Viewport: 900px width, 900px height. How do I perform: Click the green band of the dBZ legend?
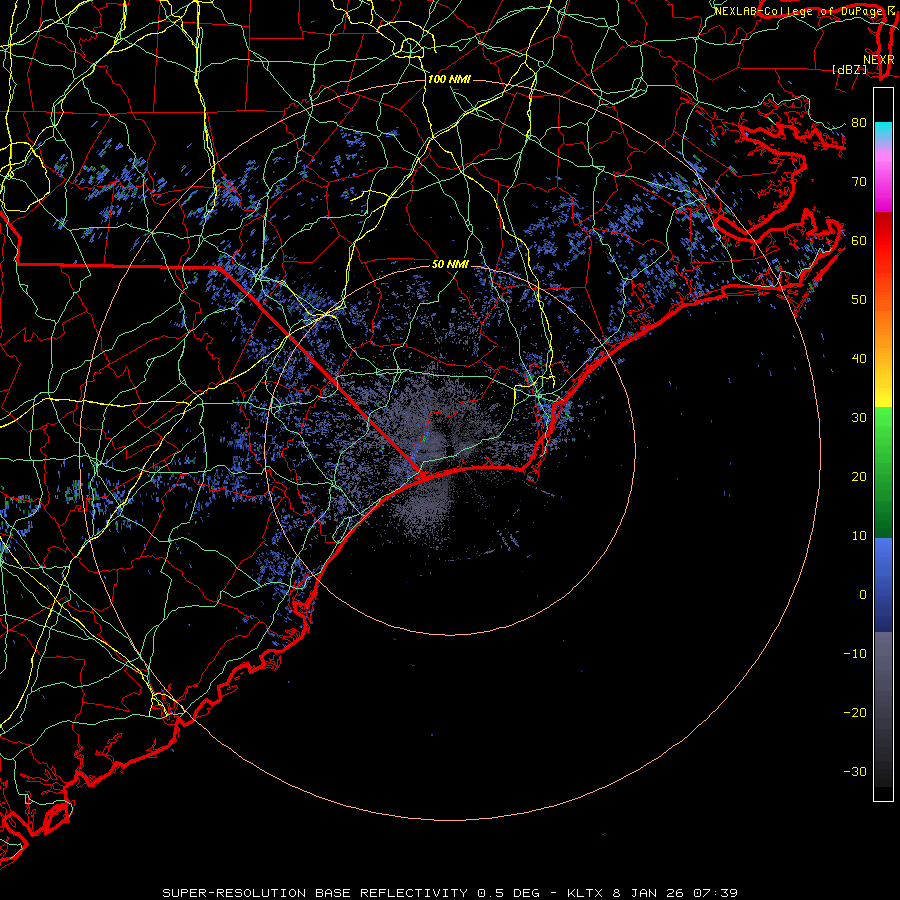(883, 472)
